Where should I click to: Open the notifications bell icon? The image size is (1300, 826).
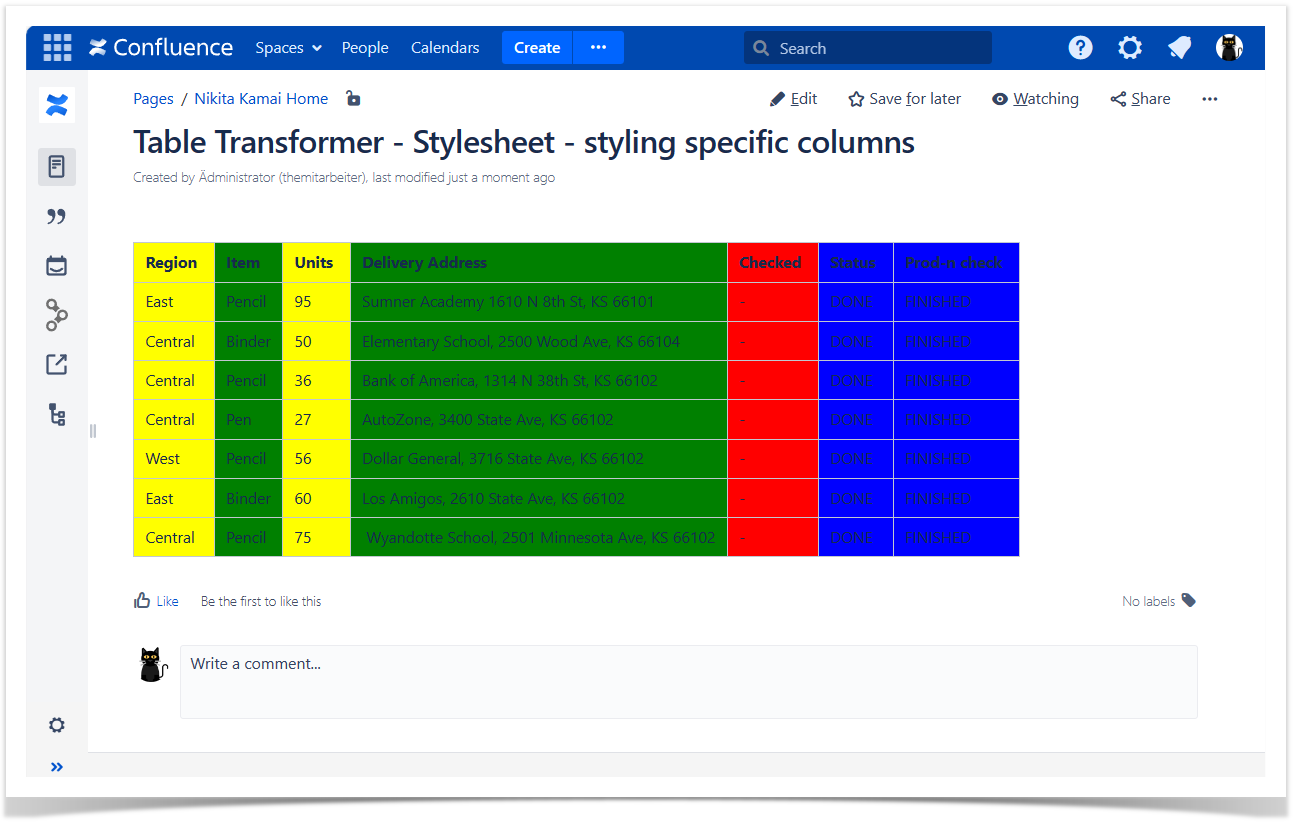point(1180,48)
